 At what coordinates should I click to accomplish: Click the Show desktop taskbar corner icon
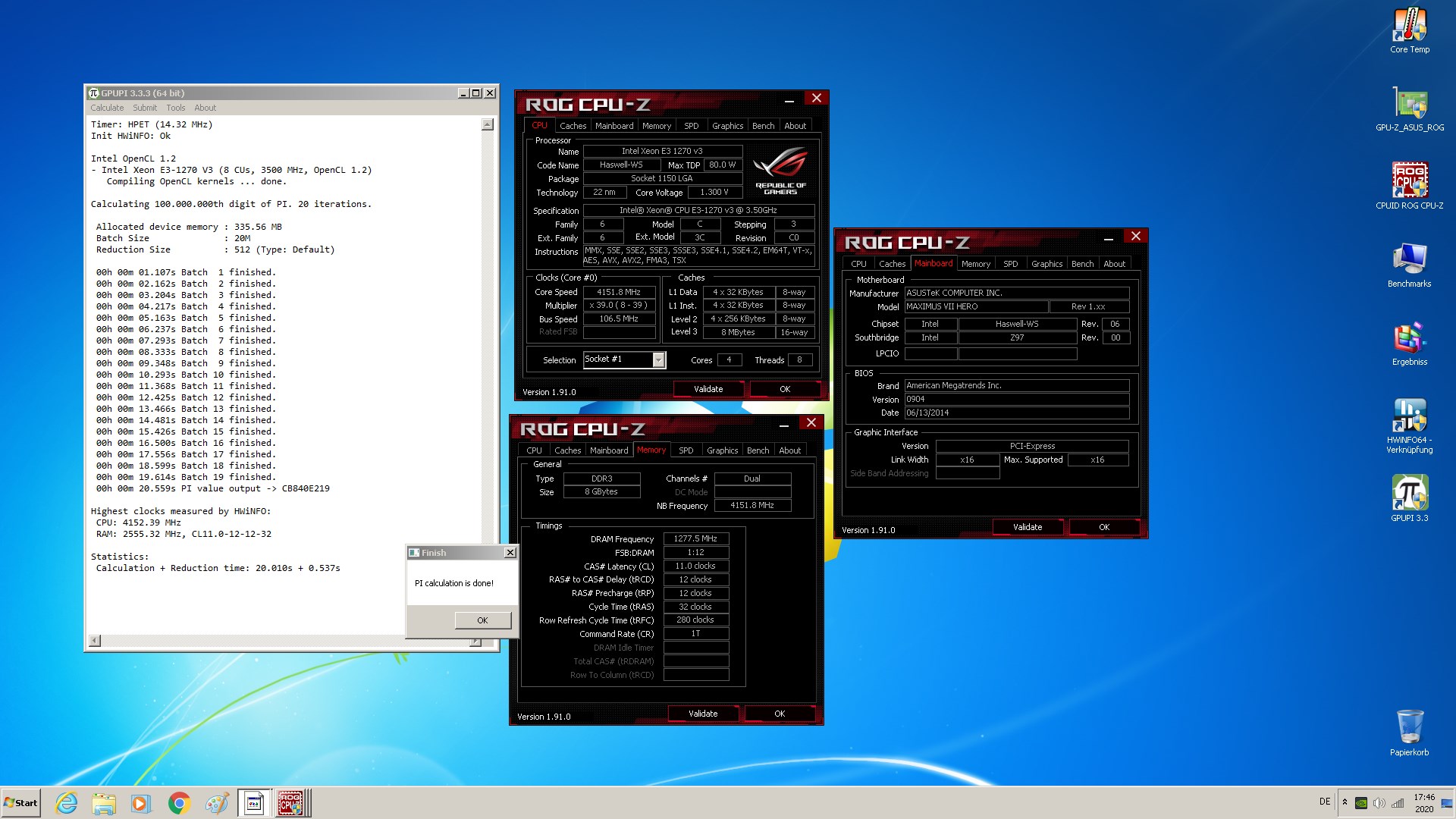[1447, 803]
